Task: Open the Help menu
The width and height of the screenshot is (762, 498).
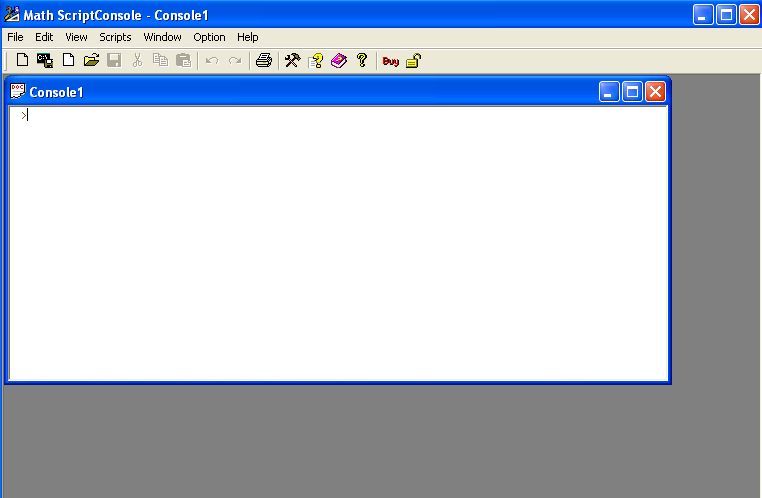Action: (x=247, y=37)
